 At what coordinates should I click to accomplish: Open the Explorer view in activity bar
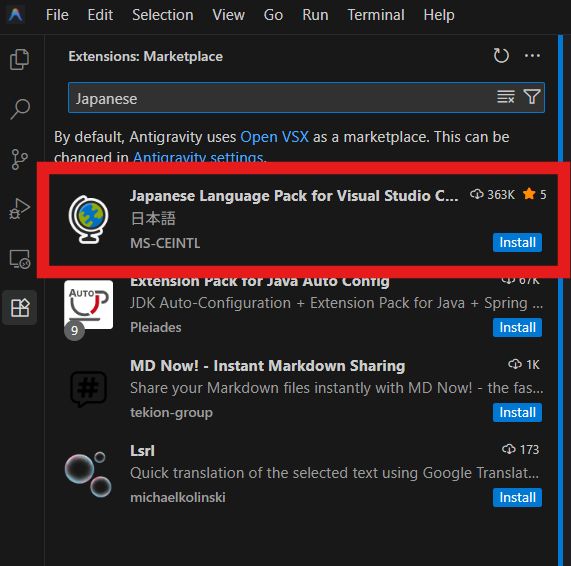point(19,59)
